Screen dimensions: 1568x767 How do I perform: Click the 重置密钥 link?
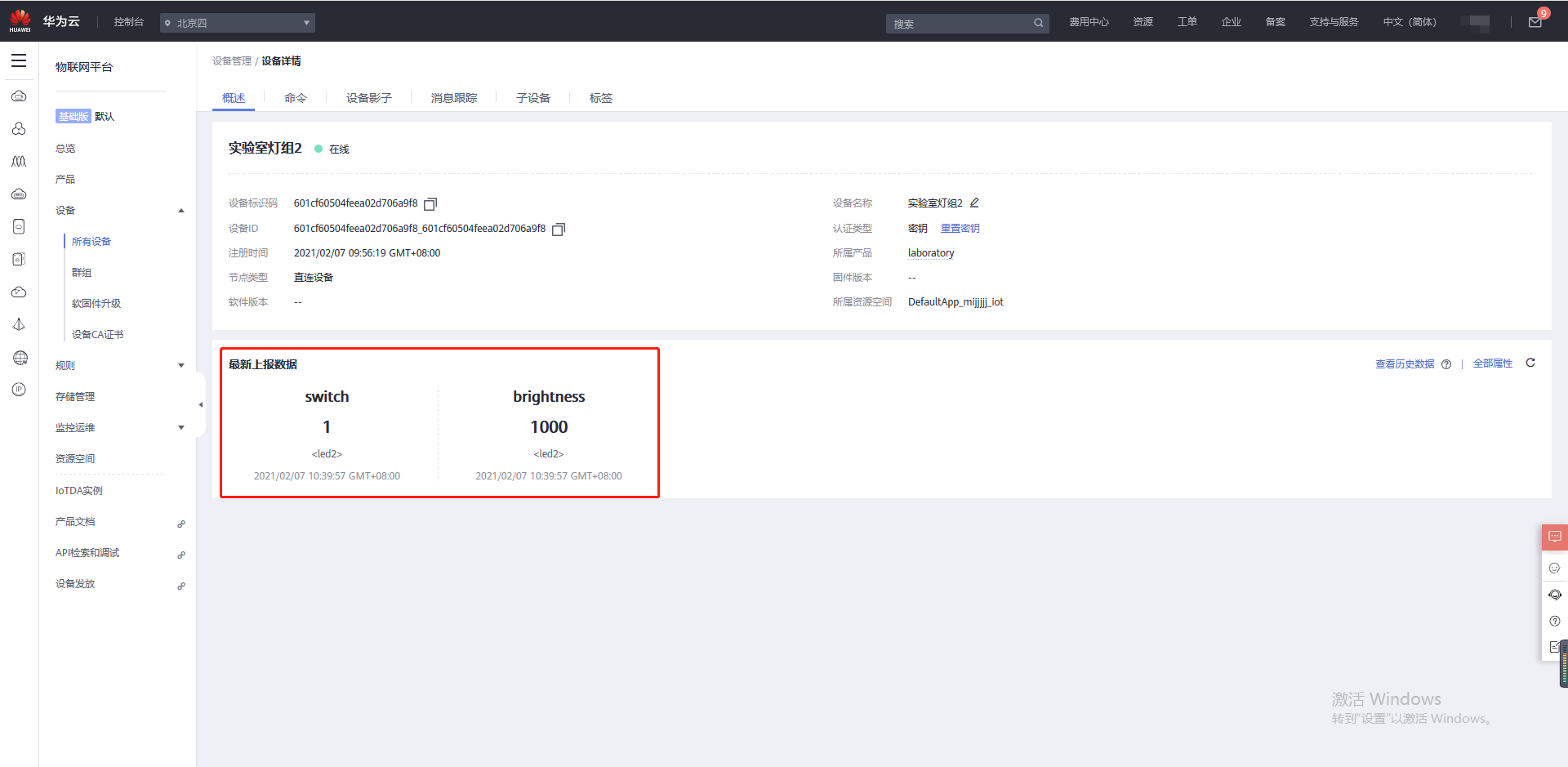(x=960, y=229)
